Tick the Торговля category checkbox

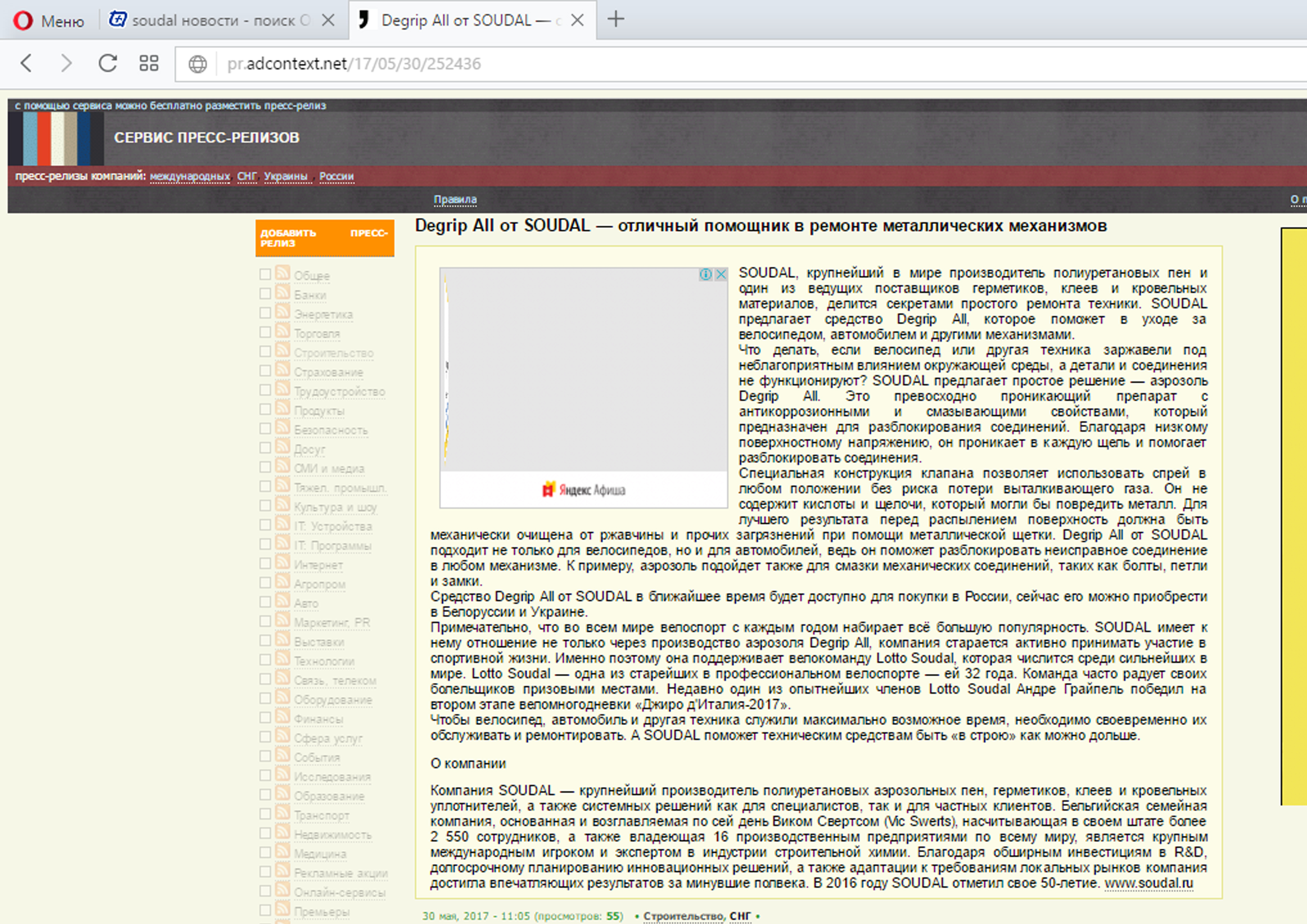point(265,332)
